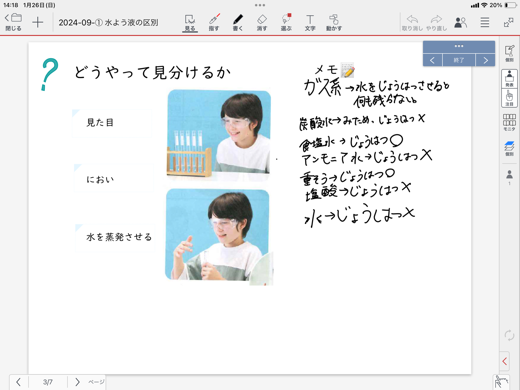Image resolution: width=520 pixels, height=390 pixels.
Task: Click the 3/7 page indicator
Action: [x=48, y=382]
